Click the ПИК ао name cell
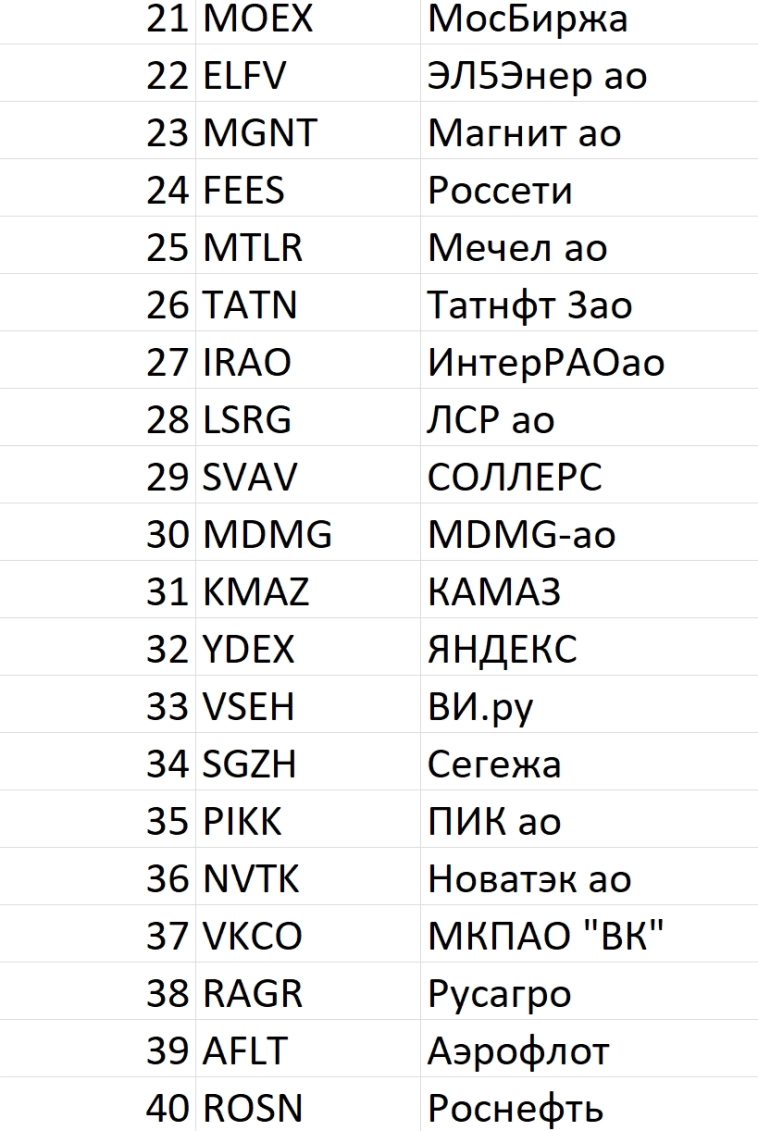 [494, 822]
